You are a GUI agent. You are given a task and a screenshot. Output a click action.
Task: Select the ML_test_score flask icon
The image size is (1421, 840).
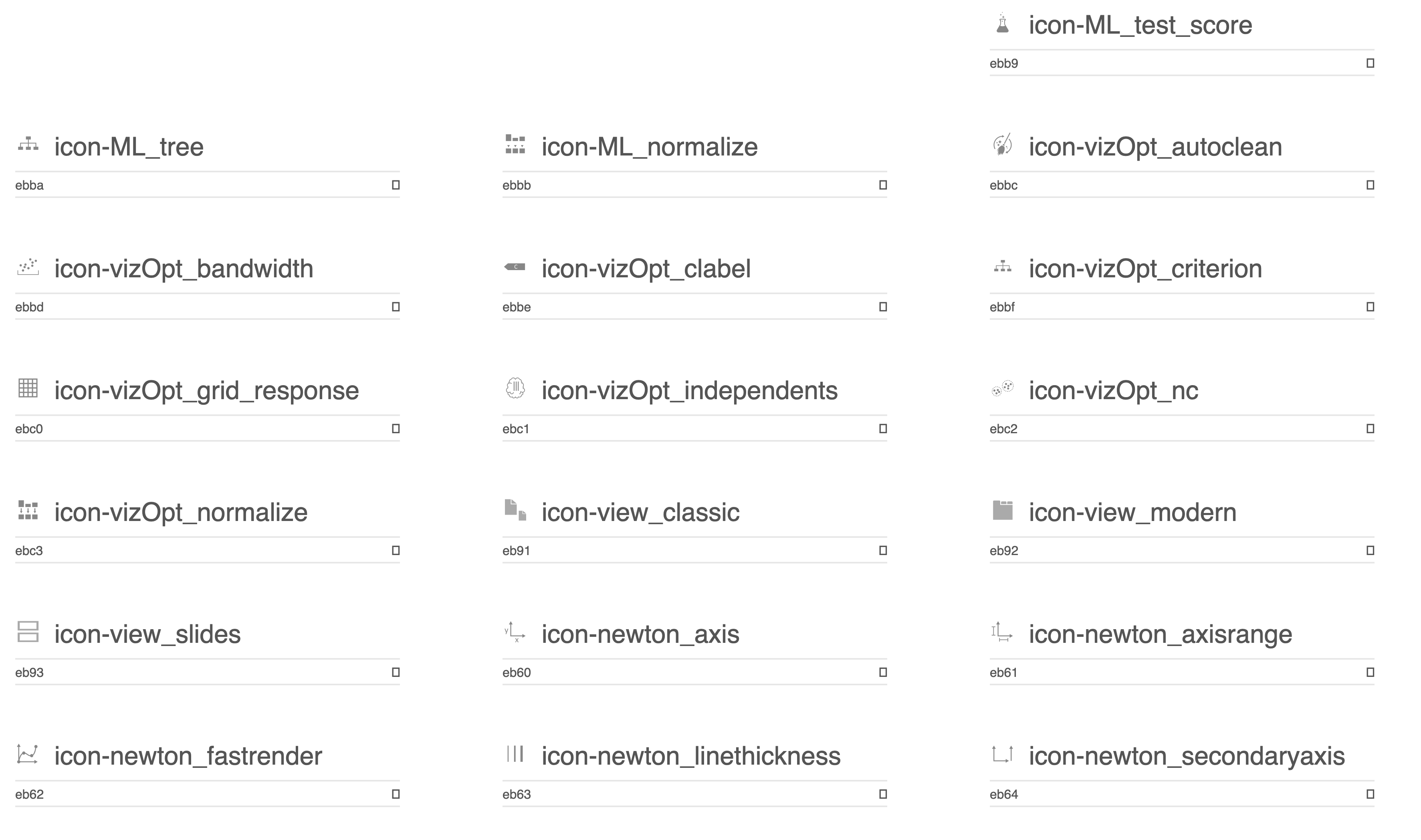tap(1002, 23)
